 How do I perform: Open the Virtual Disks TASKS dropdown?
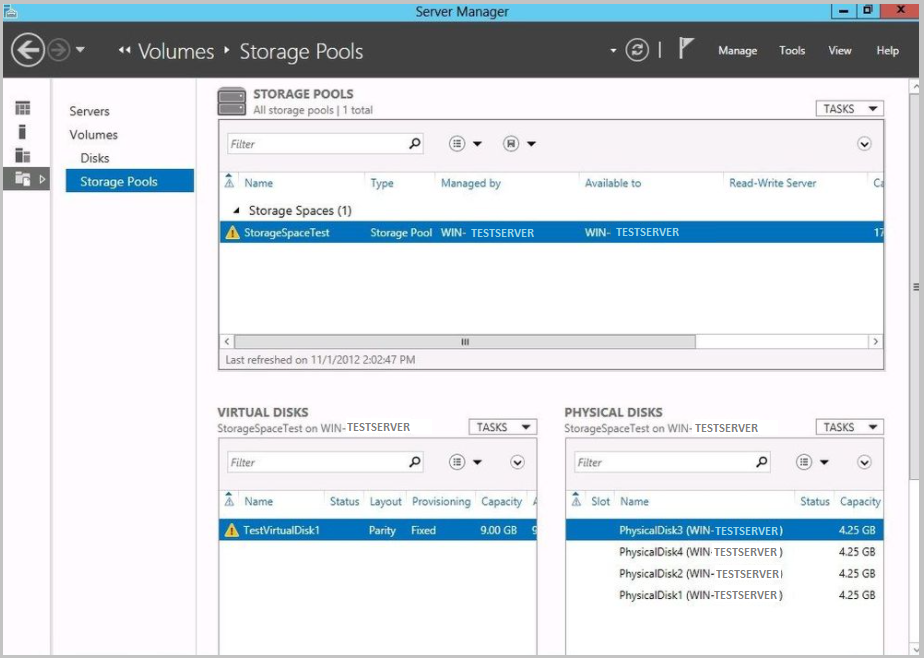coord(502,427)
